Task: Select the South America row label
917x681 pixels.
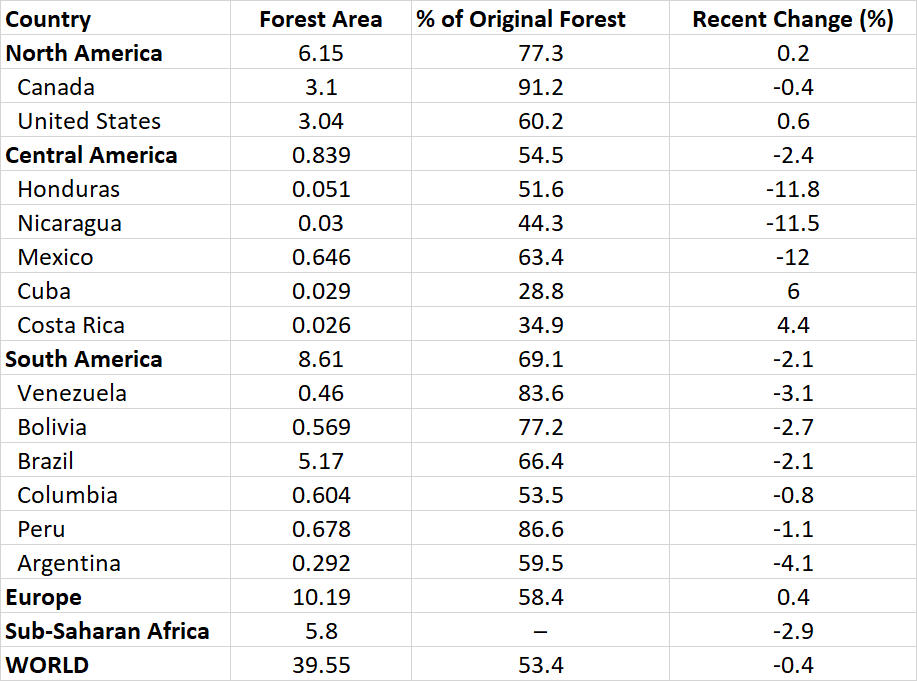Action: pyautogui.click(x=83, y=359)
